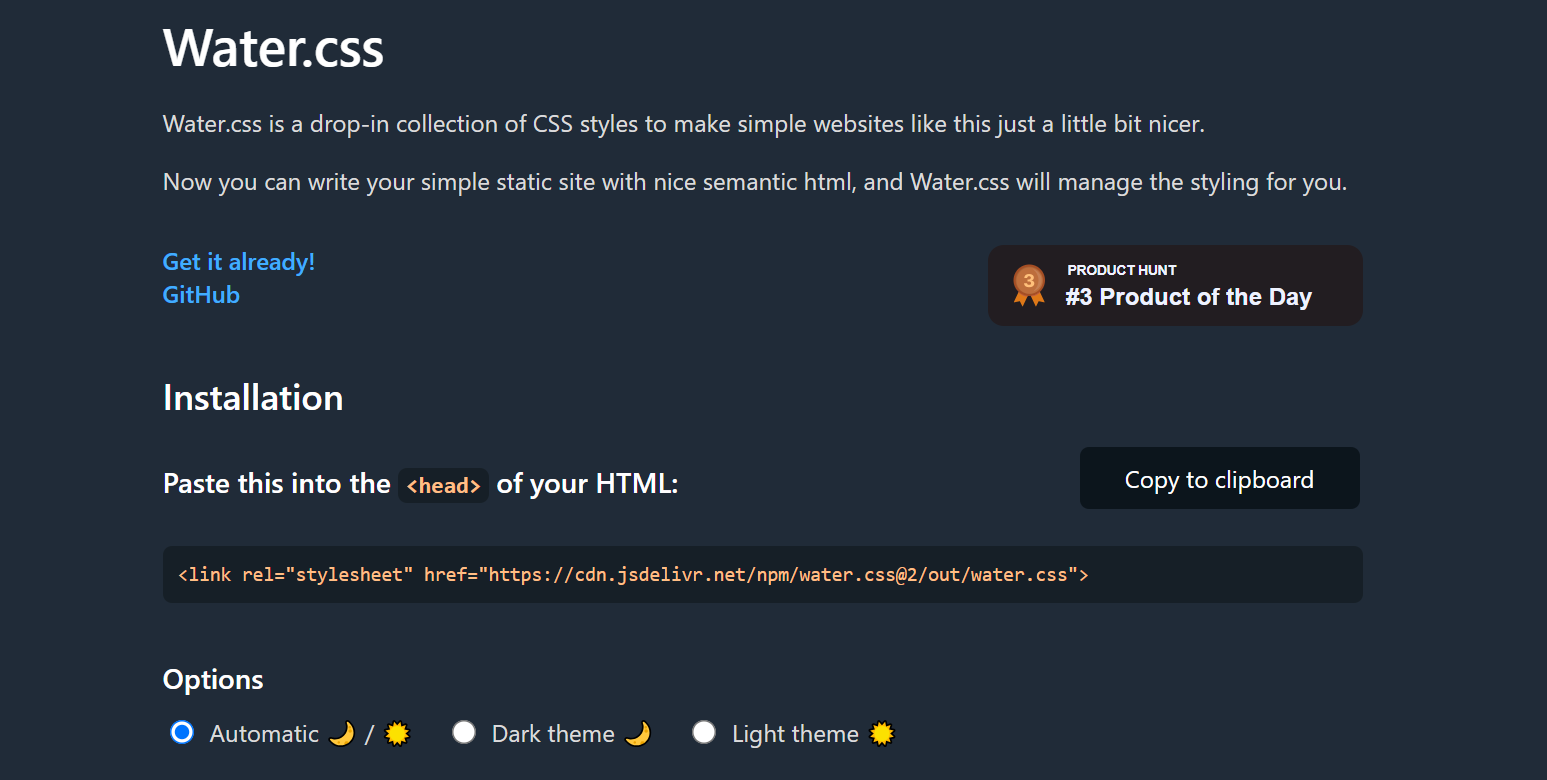The image size is (1547, 780).
Task: Select the Dark theme radio button
Action: [464, 733]
